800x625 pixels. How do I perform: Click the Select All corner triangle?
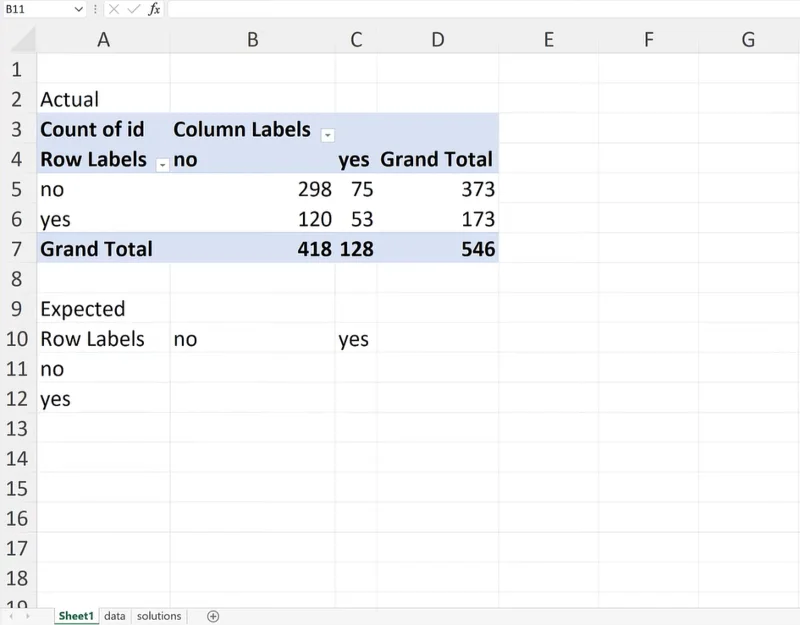pos(23,39)
